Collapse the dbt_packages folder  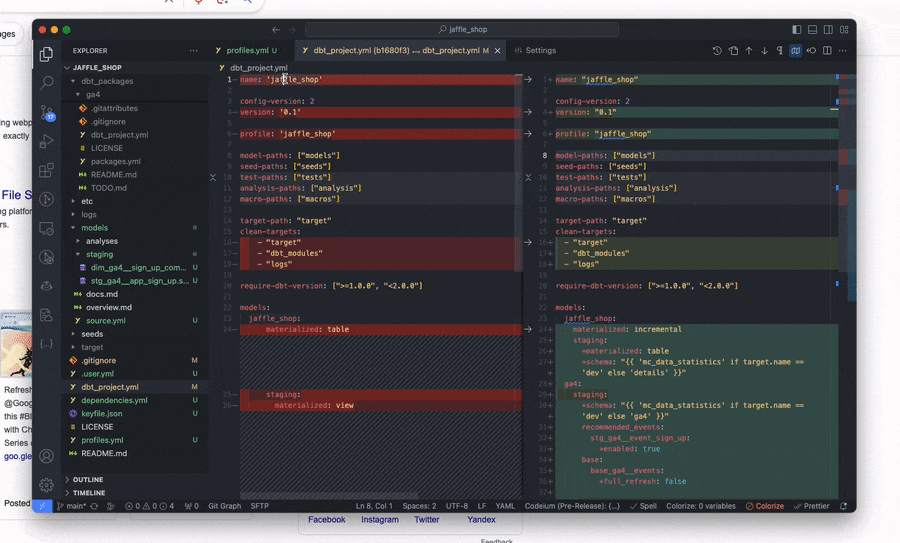pyautogui.click(x=73, y=81)
